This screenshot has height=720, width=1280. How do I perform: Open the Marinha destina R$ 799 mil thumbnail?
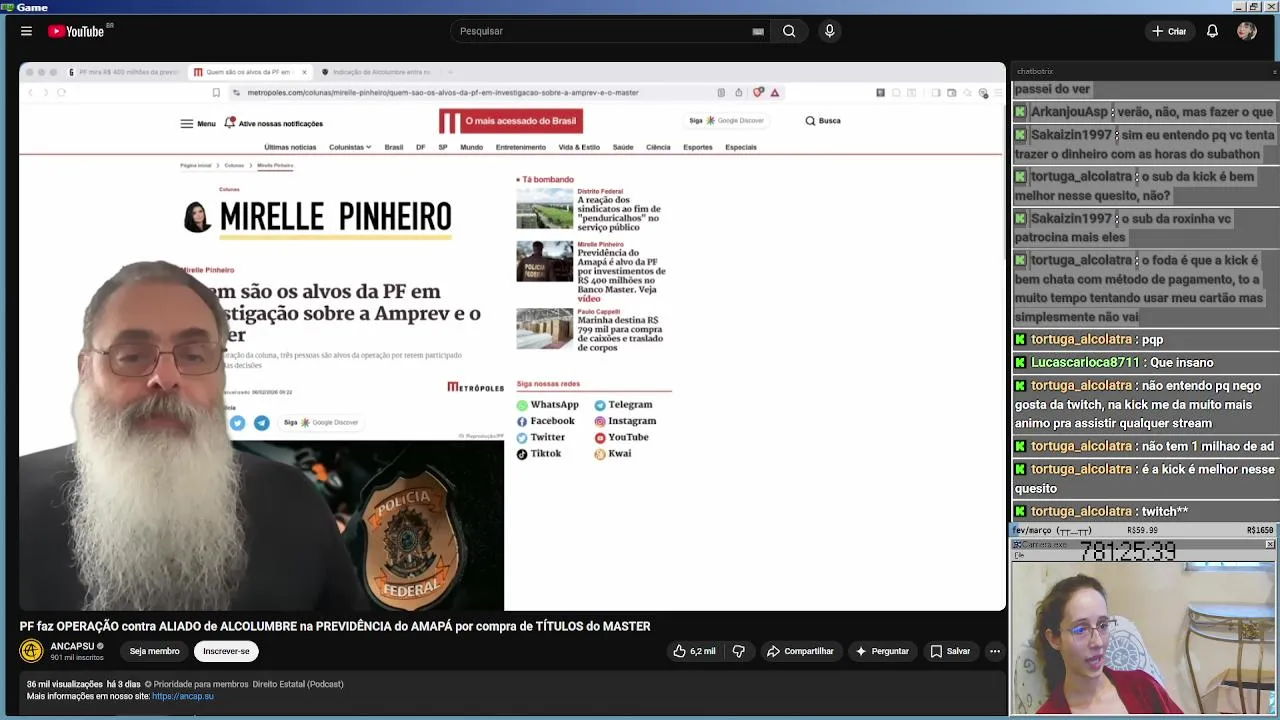545,329
